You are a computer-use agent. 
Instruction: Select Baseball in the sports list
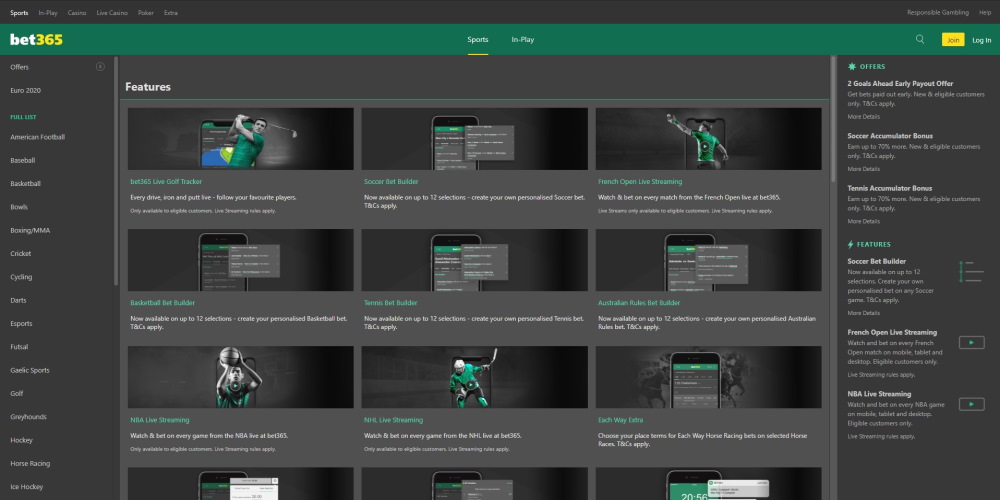tap(23, 161)
